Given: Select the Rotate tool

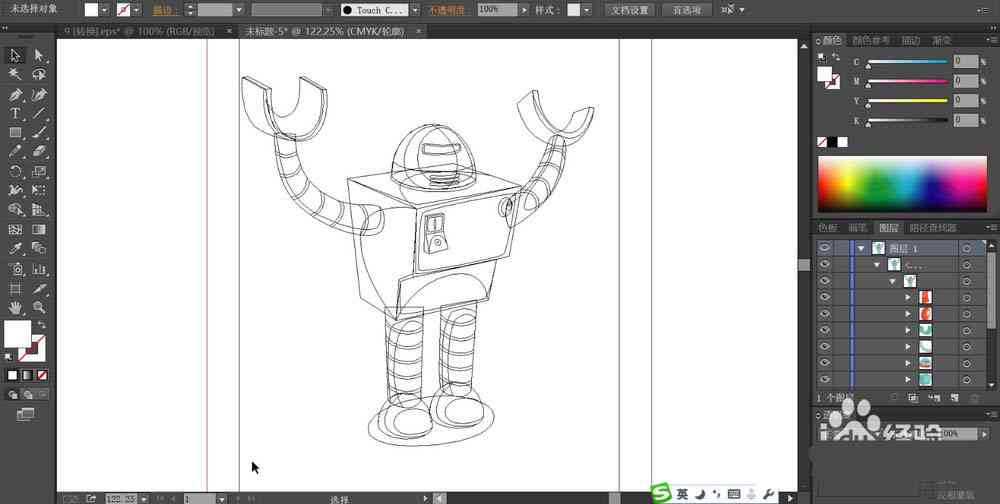Looking at the screenshot, I should (15, 171).
